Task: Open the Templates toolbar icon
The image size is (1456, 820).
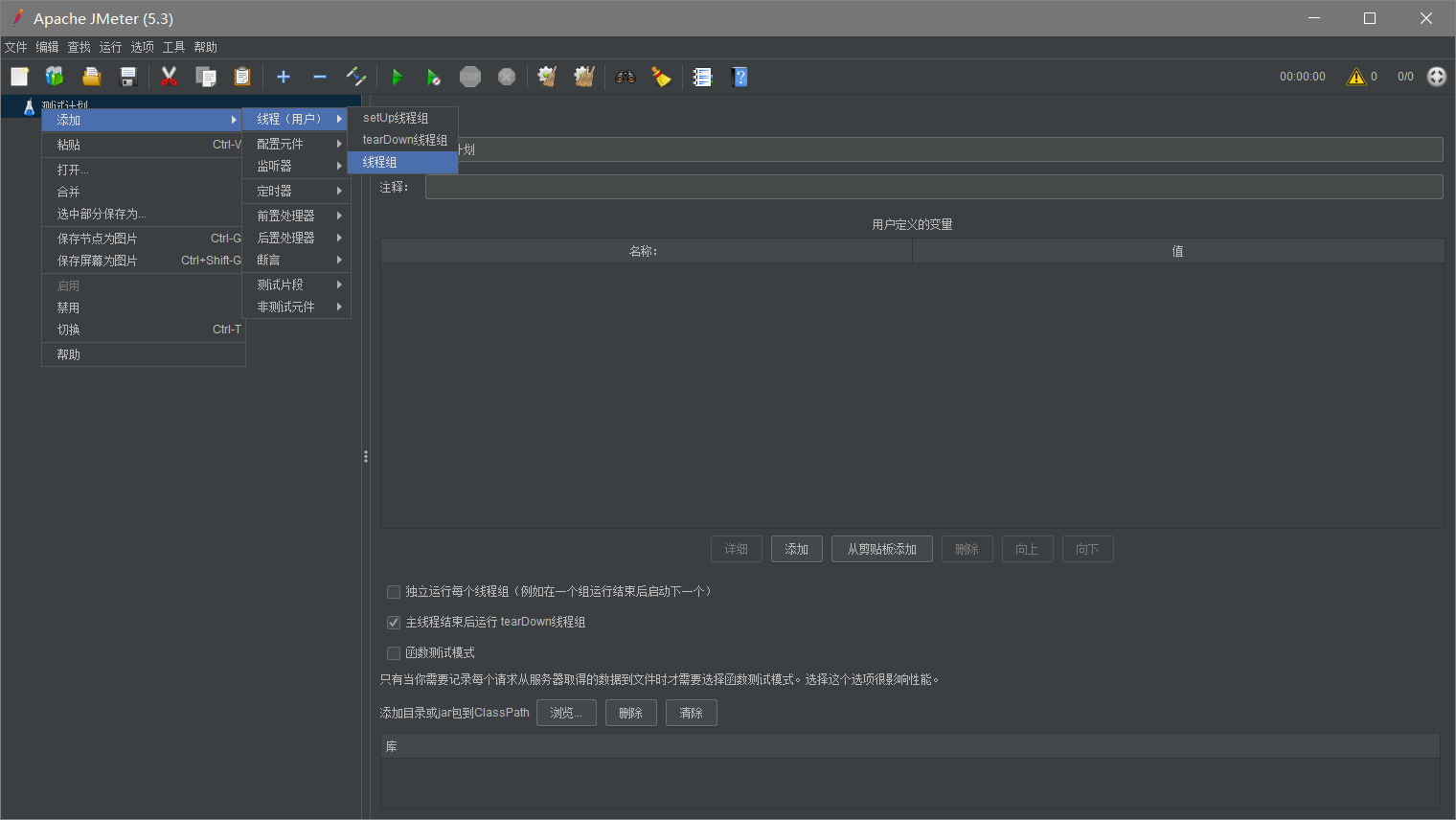Action: 55,77
